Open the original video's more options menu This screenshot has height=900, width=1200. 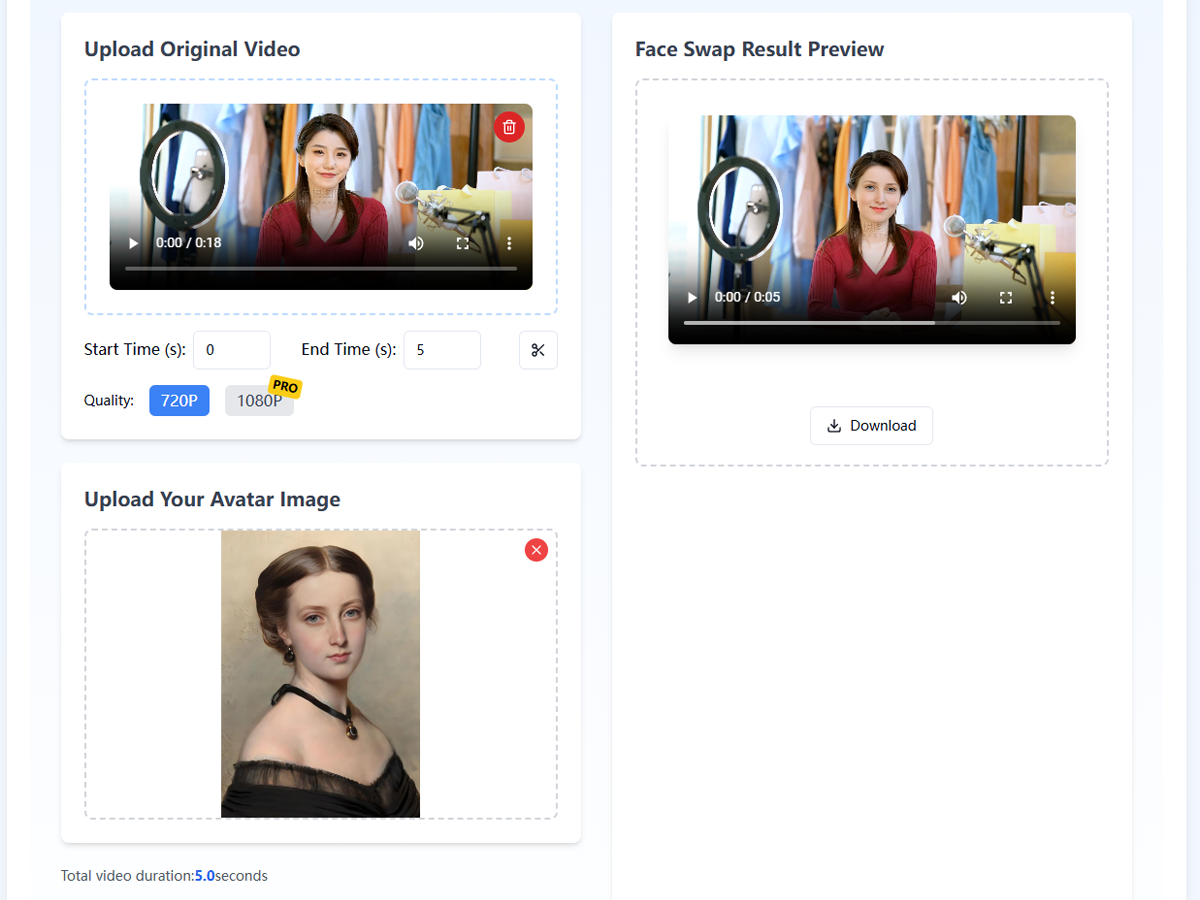(x=509, y=242)
